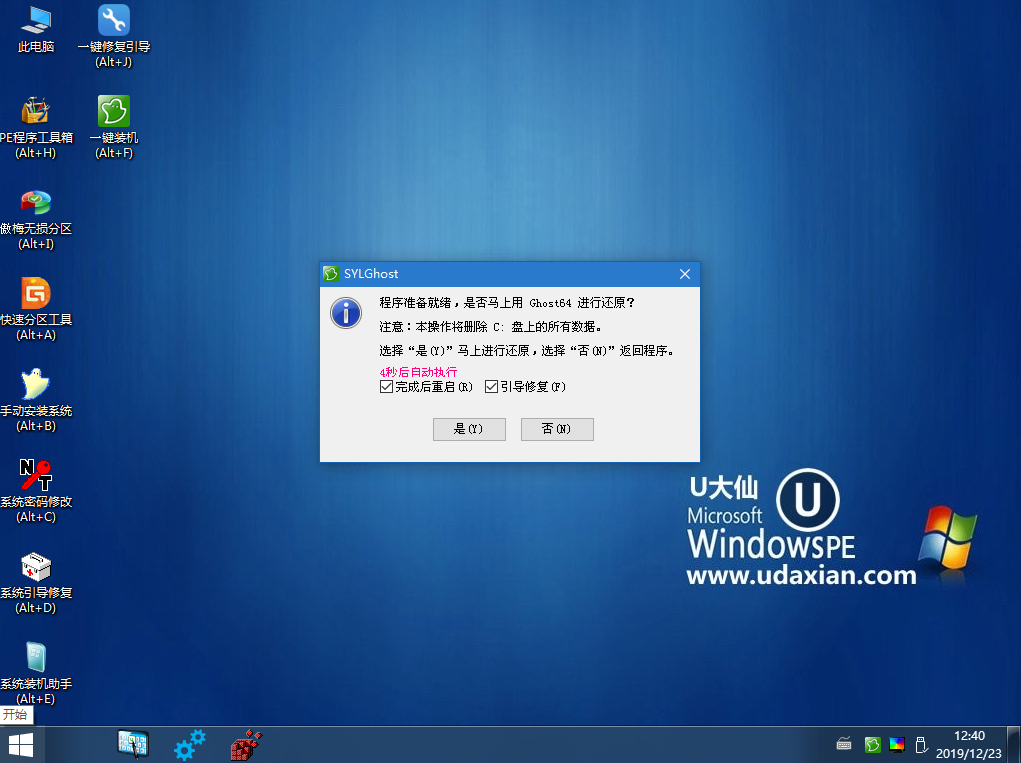Open the PE程序工具箱 toolbox icon
This screenshot has width=1021, height=763.
pos(36,111)
